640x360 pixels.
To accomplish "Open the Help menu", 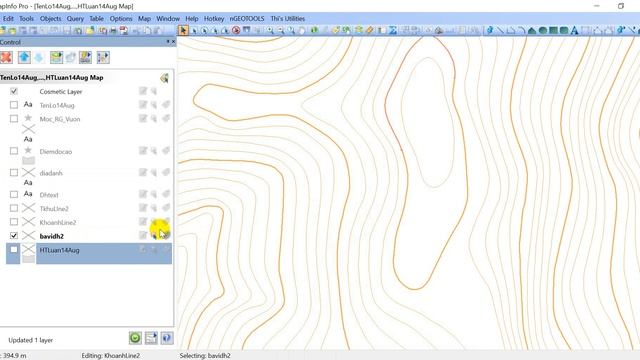I will (x=191, y=18).
